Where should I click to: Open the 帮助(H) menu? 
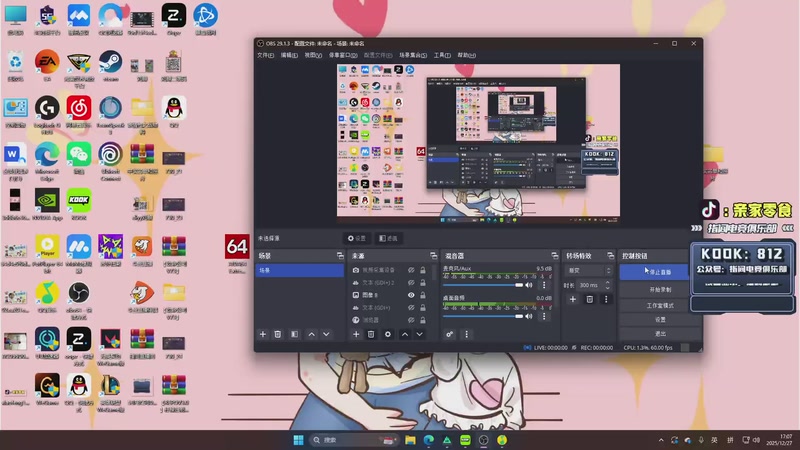click(466, 55)
